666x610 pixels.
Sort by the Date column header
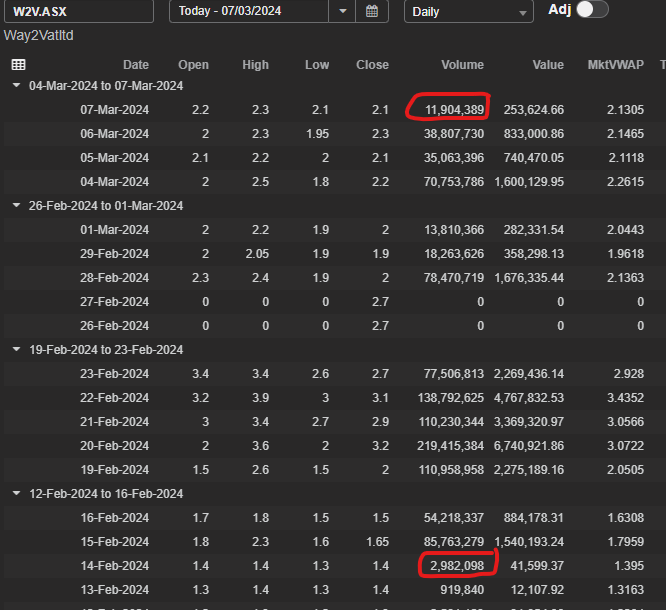coord(136,65)
